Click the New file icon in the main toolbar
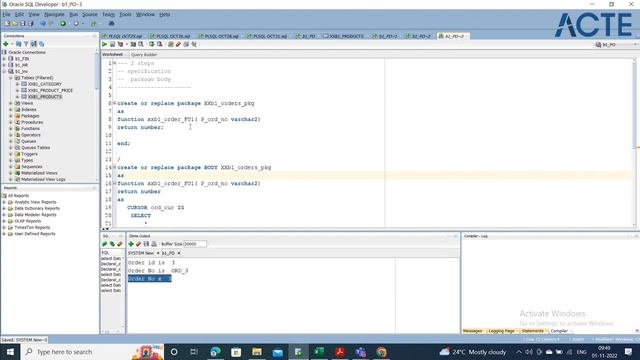640x360 pixels. coord(7,24)
